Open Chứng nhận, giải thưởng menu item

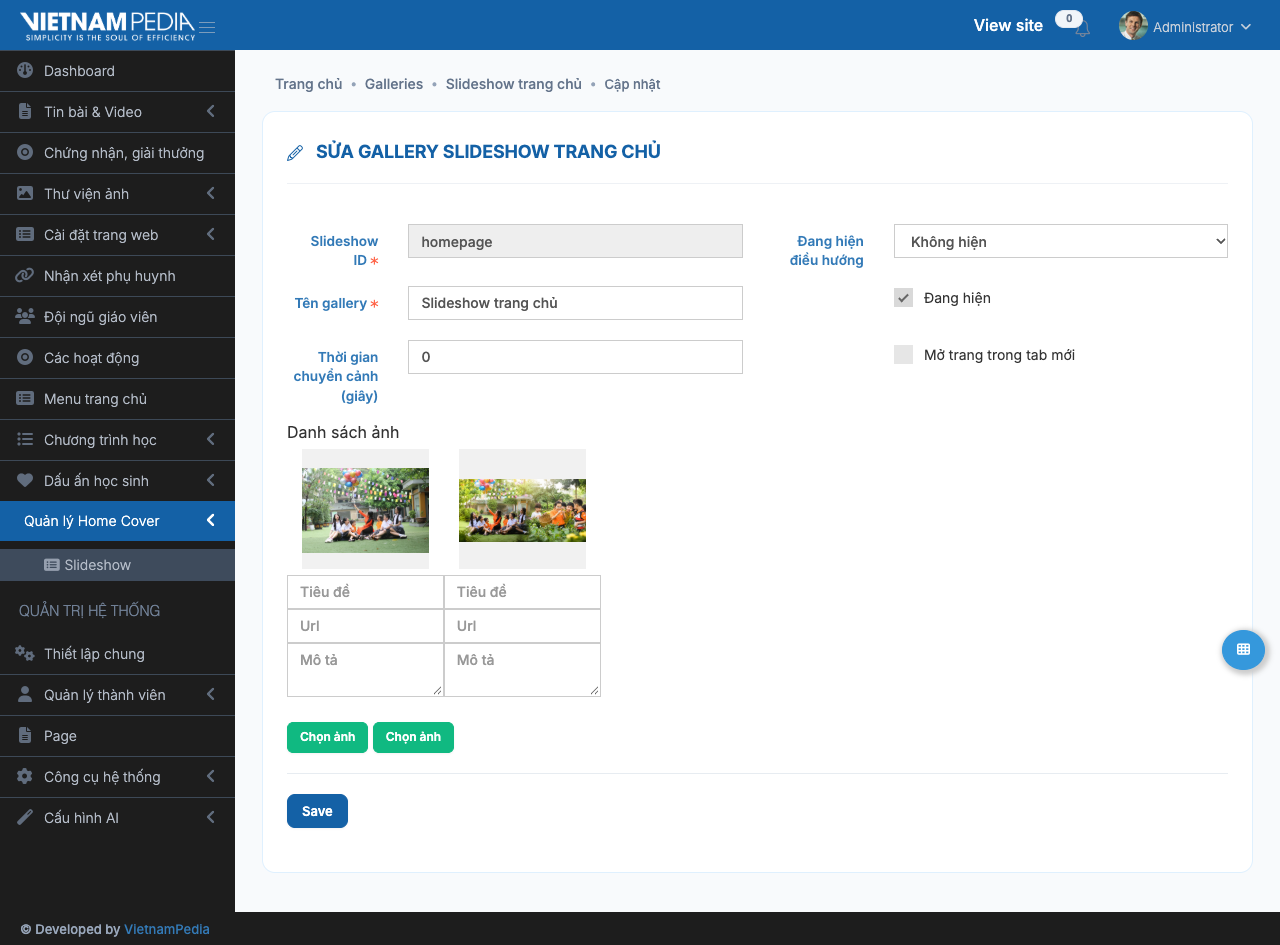click(117, 153)
